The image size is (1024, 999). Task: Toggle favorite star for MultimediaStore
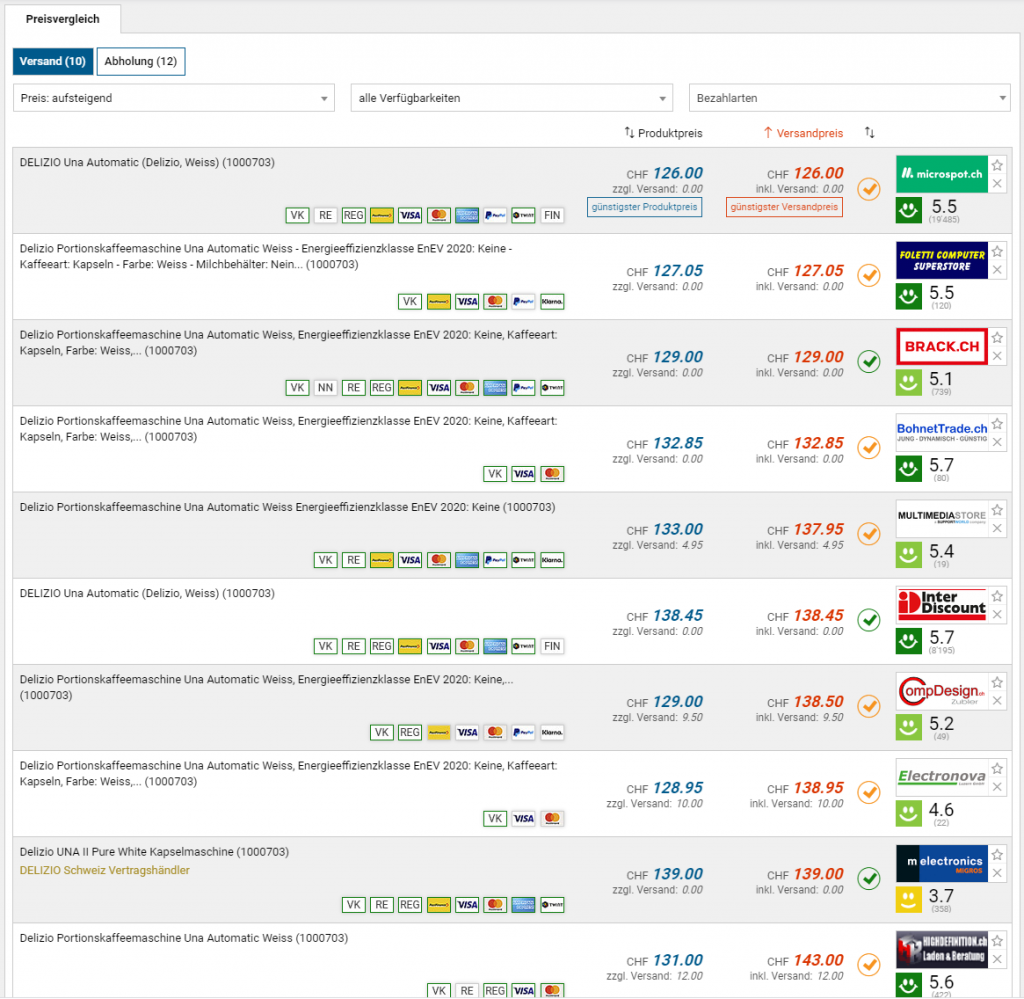coord(997,511)
